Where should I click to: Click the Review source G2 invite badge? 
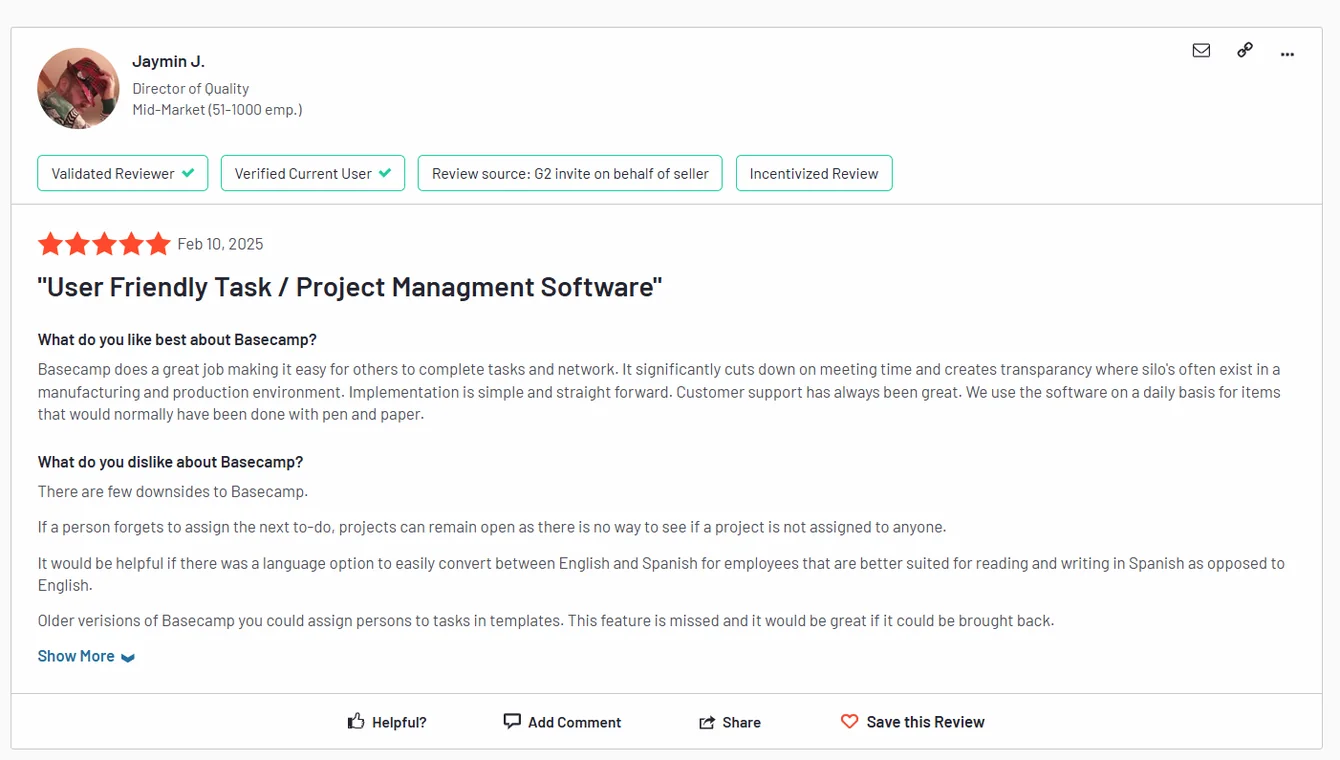tap(570, 173)
